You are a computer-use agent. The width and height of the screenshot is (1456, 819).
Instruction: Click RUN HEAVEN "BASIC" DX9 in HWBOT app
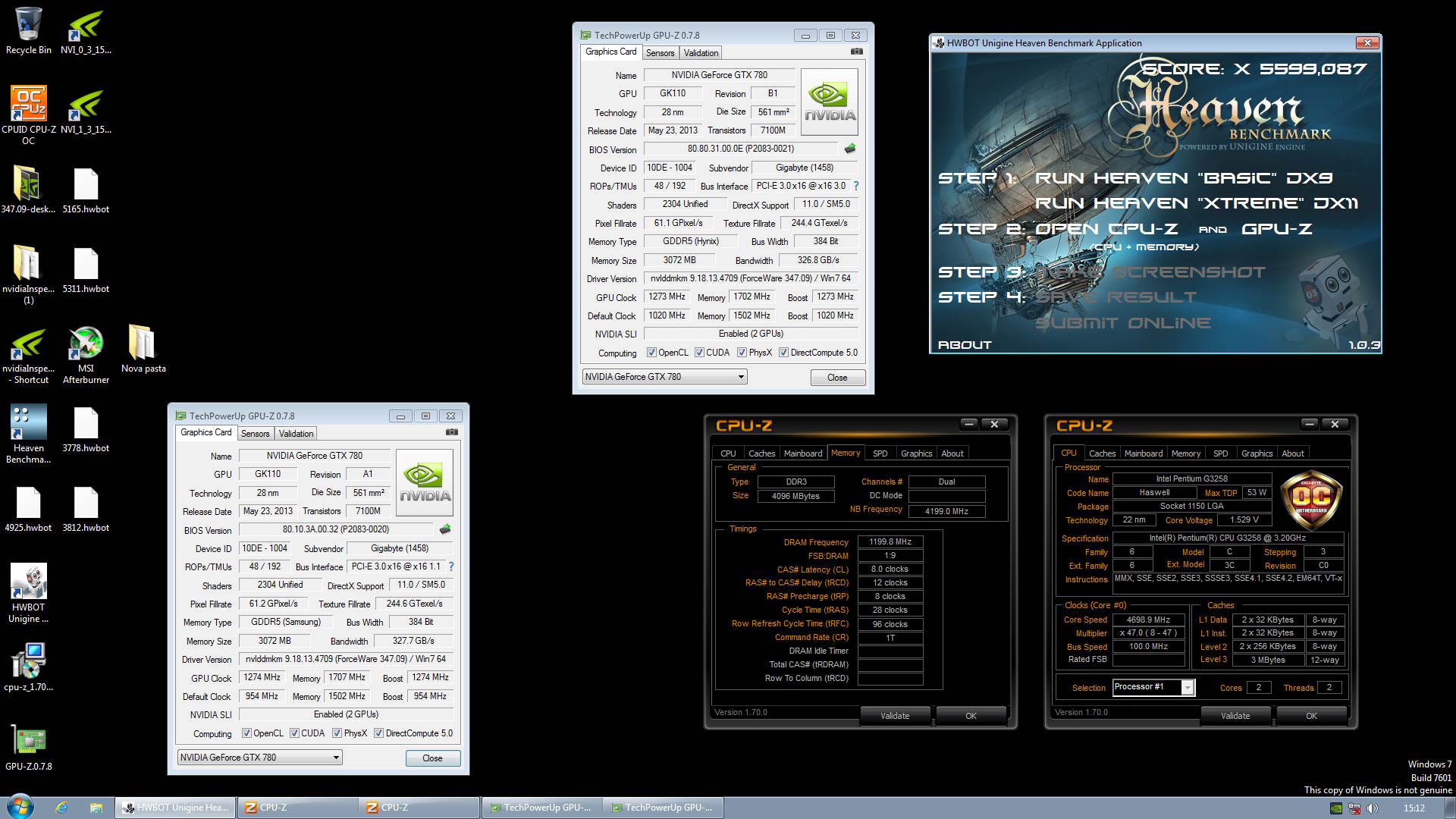(x=1184, y=178)
